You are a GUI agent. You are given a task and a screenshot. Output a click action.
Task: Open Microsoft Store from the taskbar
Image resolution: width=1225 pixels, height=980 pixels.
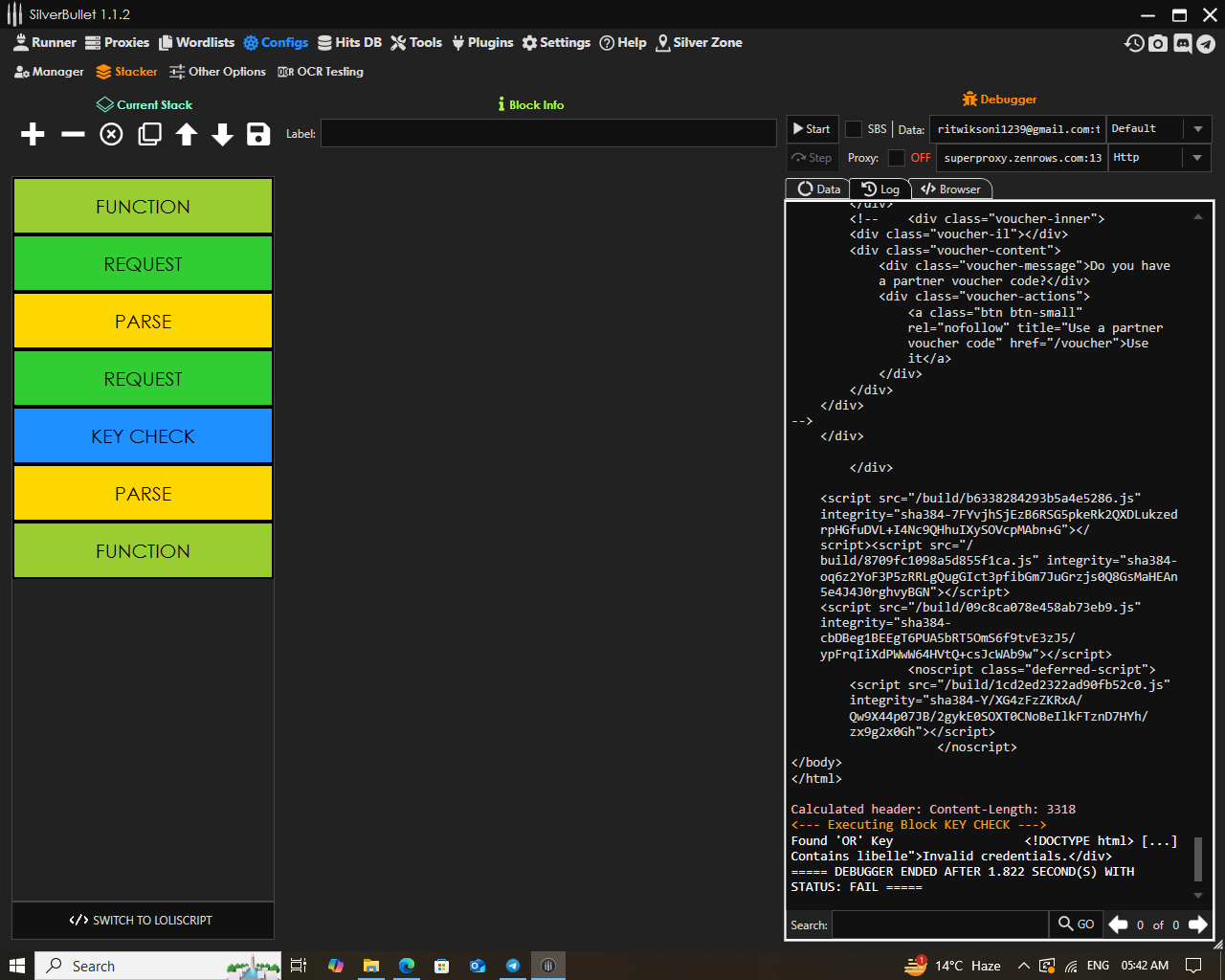pyautogui.click(x=441, y=966)
